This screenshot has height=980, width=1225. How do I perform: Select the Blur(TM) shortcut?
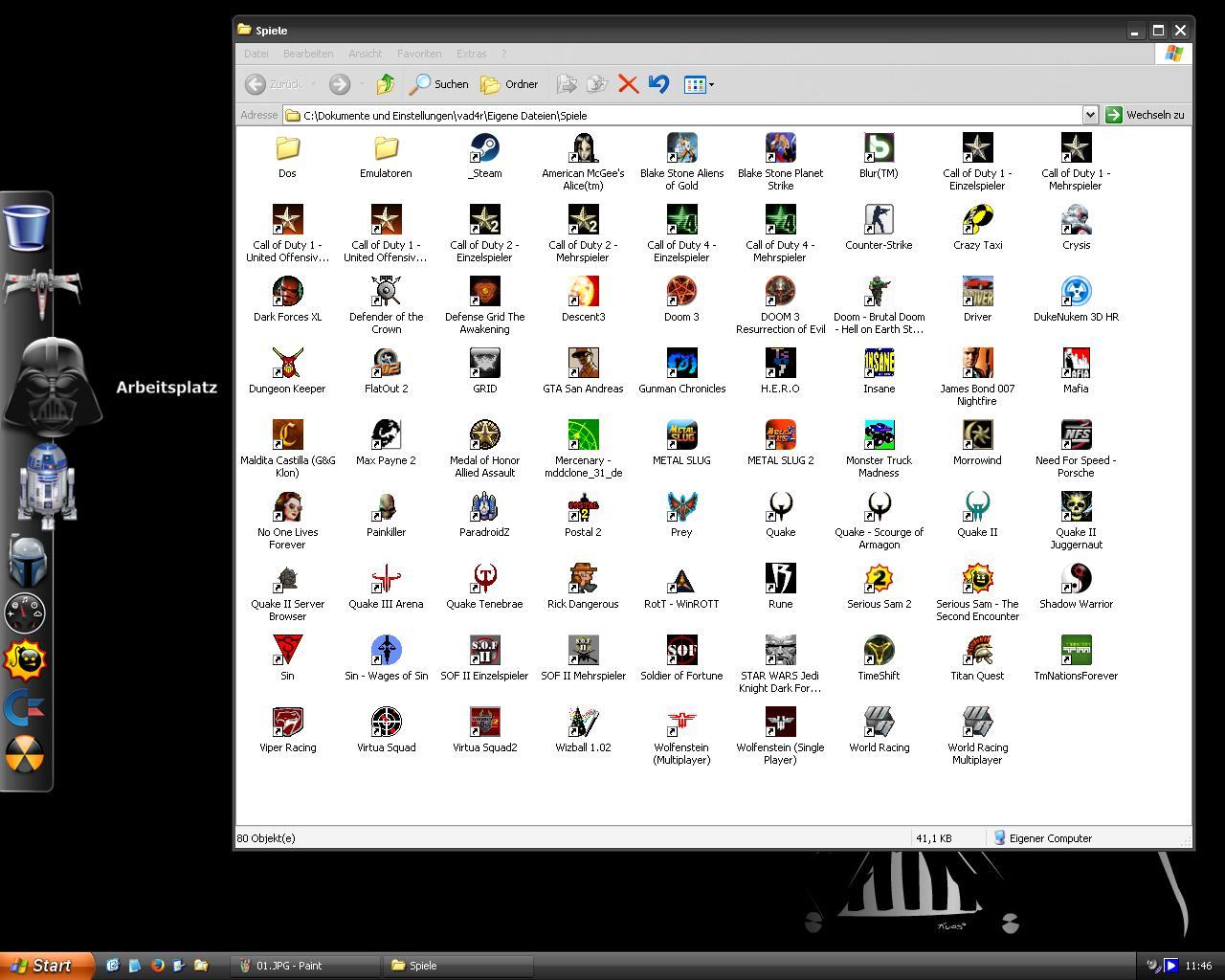coord(879,148)
